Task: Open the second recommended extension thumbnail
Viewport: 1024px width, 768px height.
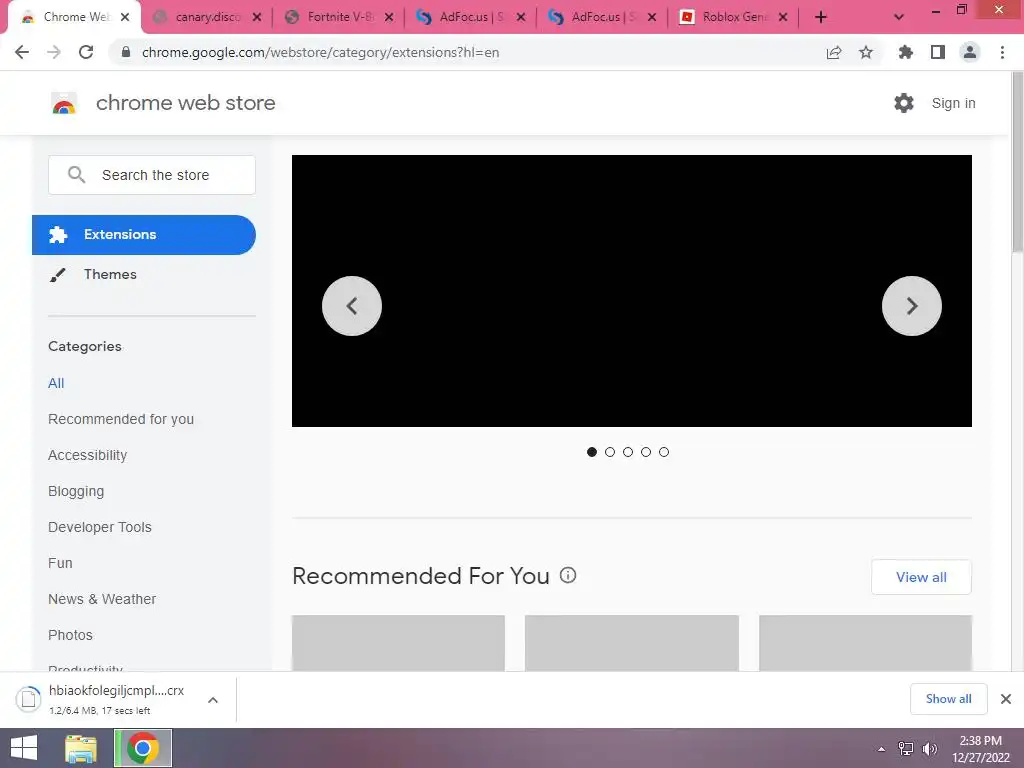Action: pyautogui.click(x=632, y=643)
